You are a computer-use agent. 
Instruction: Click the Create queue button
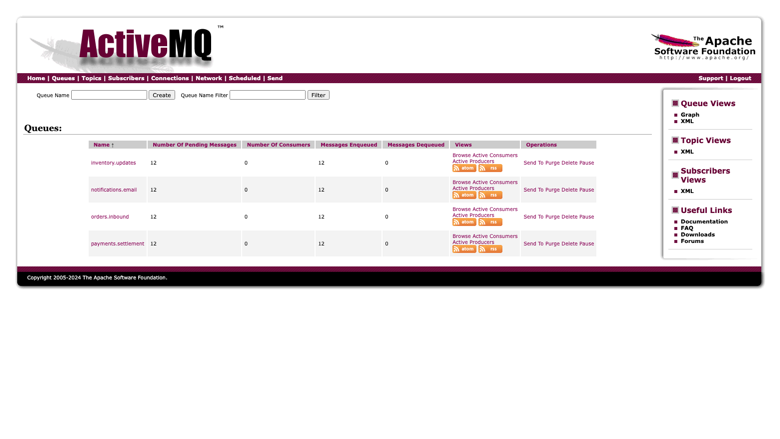tap(162, 95)
